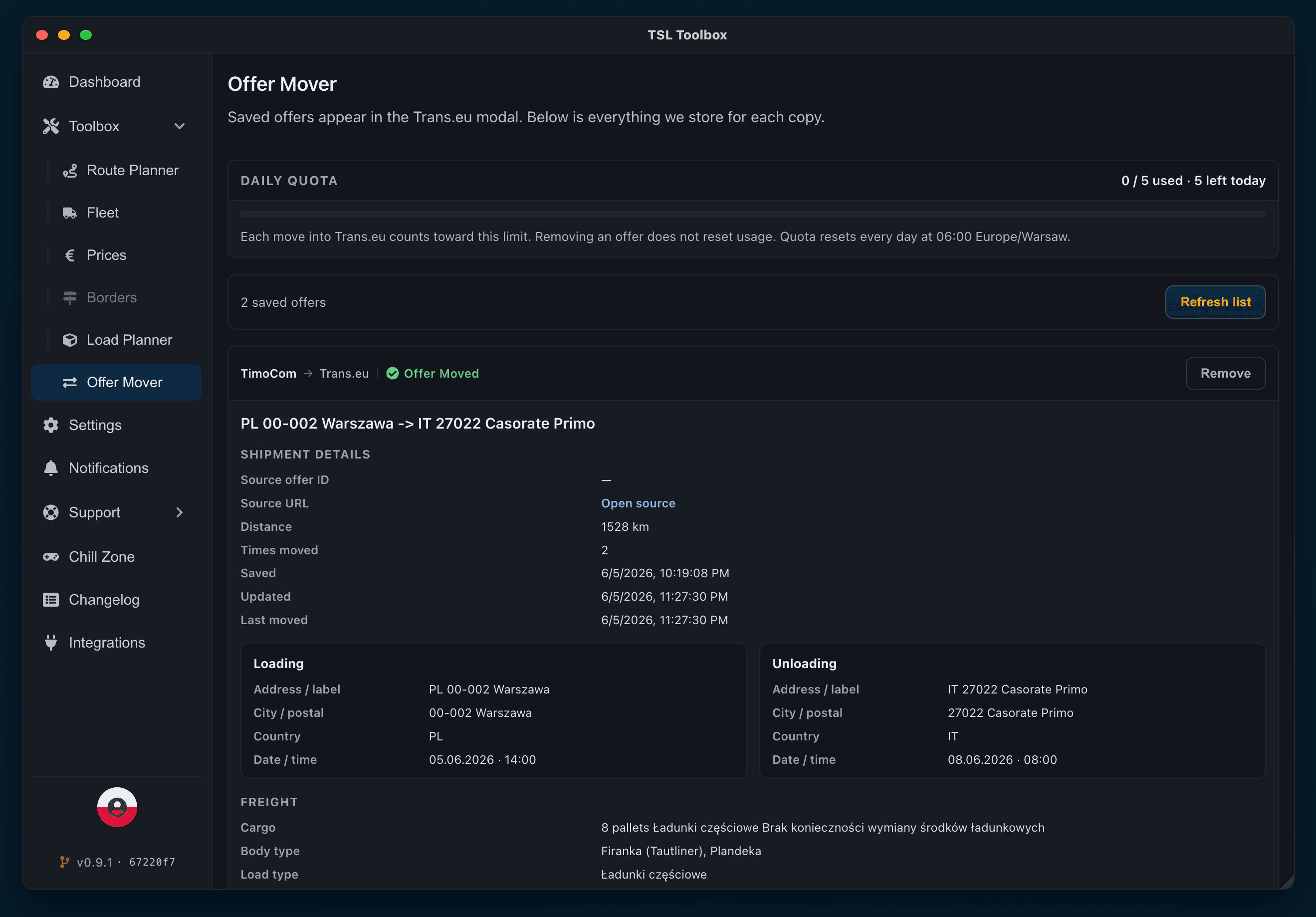Click the arrow between TimoCom and Trans.eu
The width and height of the screenshot is (1316, 917).
308,374
